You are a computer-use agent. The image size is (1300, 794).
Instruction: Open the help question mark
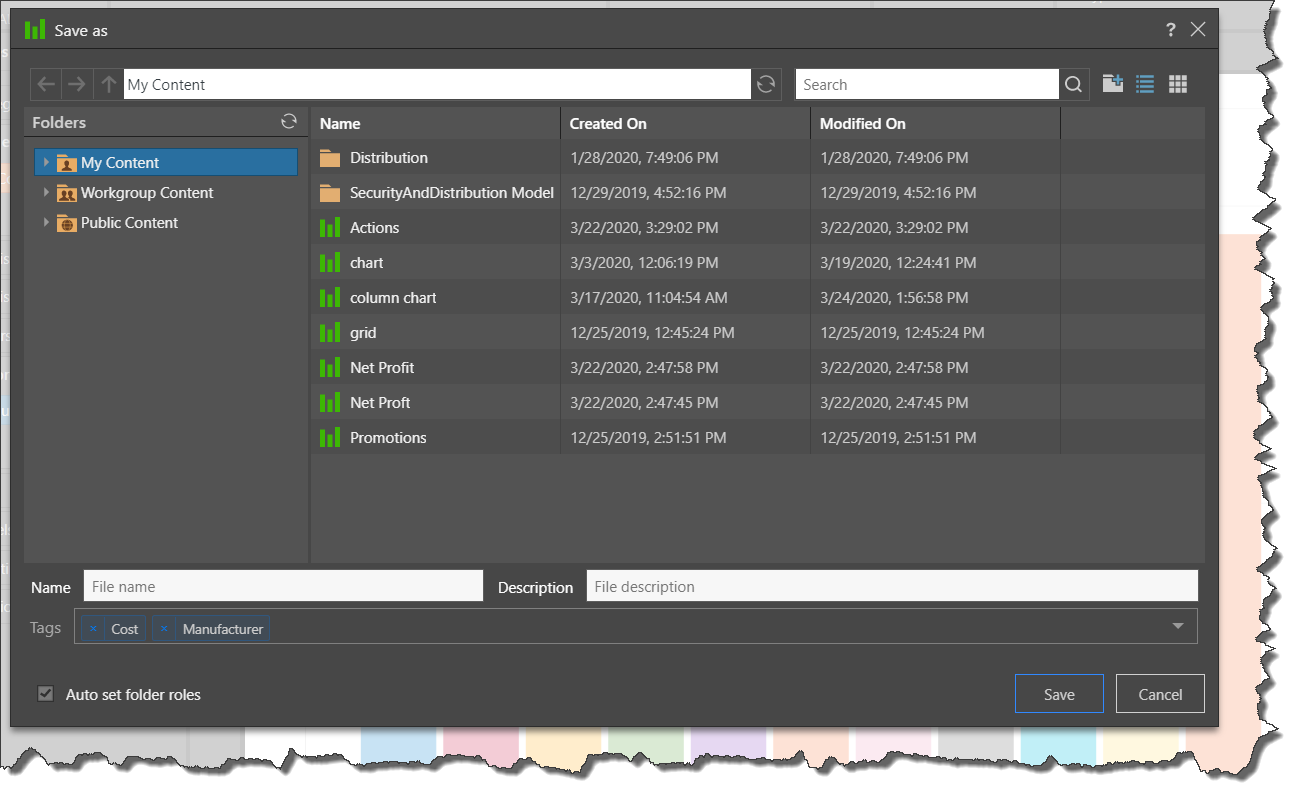[x=1171, y=30]
